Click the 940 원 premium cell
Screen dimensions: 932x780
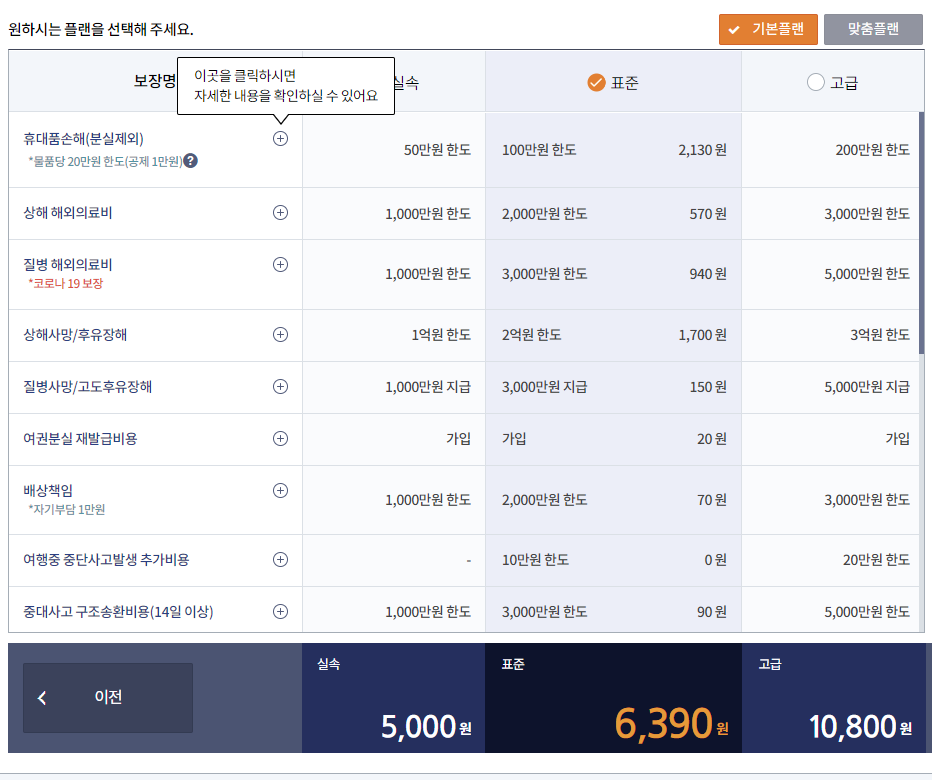[x=708, y=274]
